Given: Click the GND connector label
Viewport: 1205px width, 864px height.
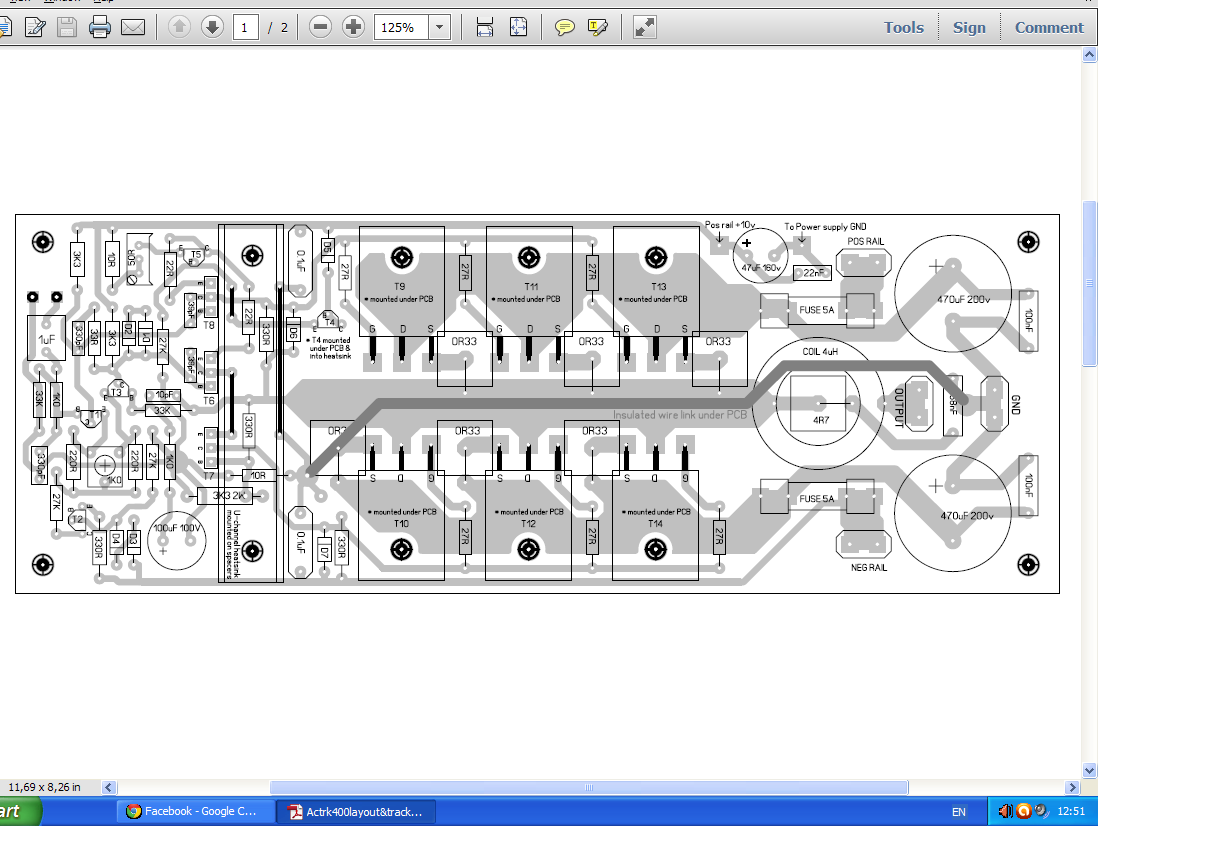Looking at the screenshot, I should tap(1016, 406).
